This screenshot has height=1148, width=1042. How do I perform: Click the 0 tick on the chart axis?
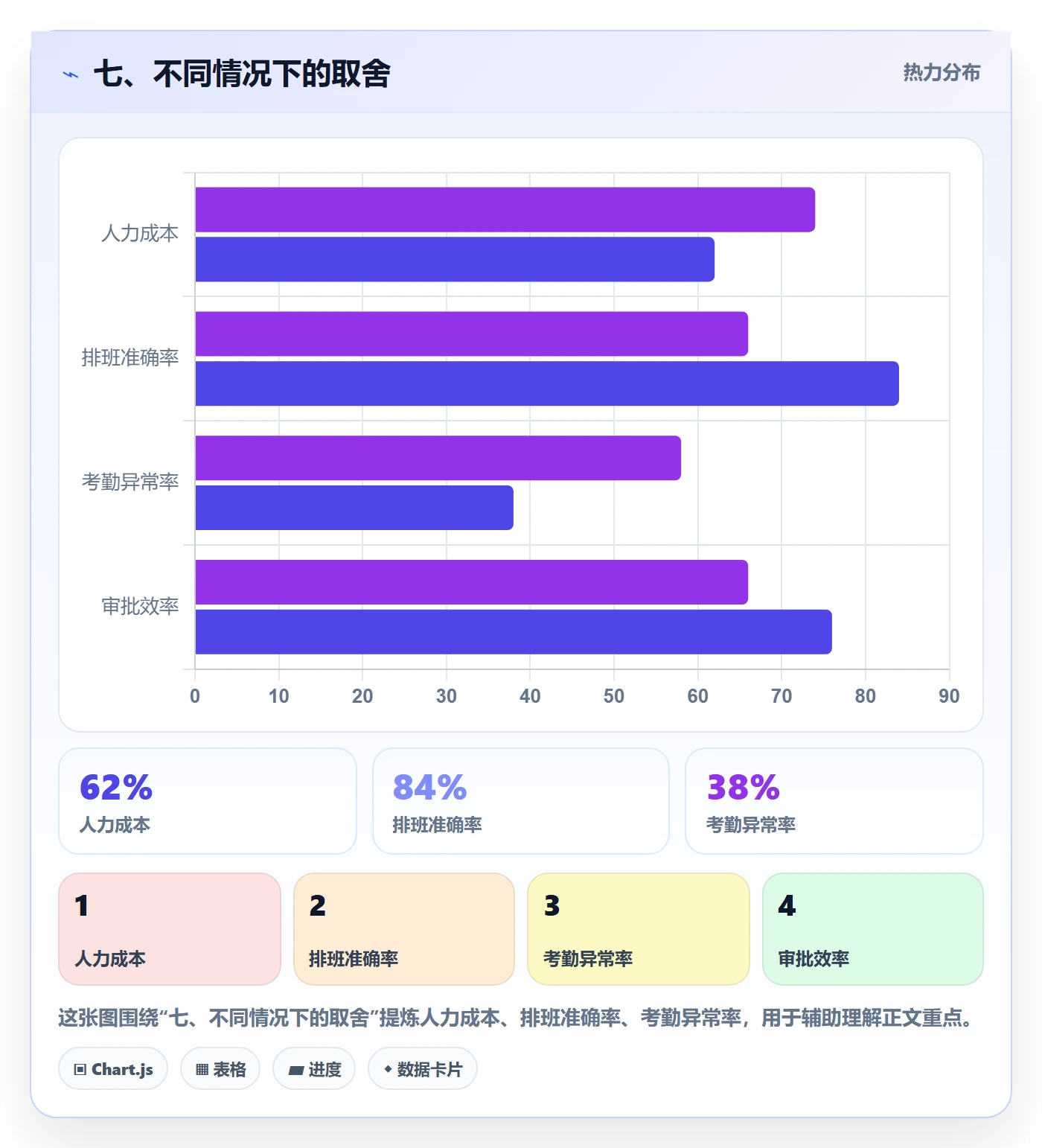(x=195, y=696)
